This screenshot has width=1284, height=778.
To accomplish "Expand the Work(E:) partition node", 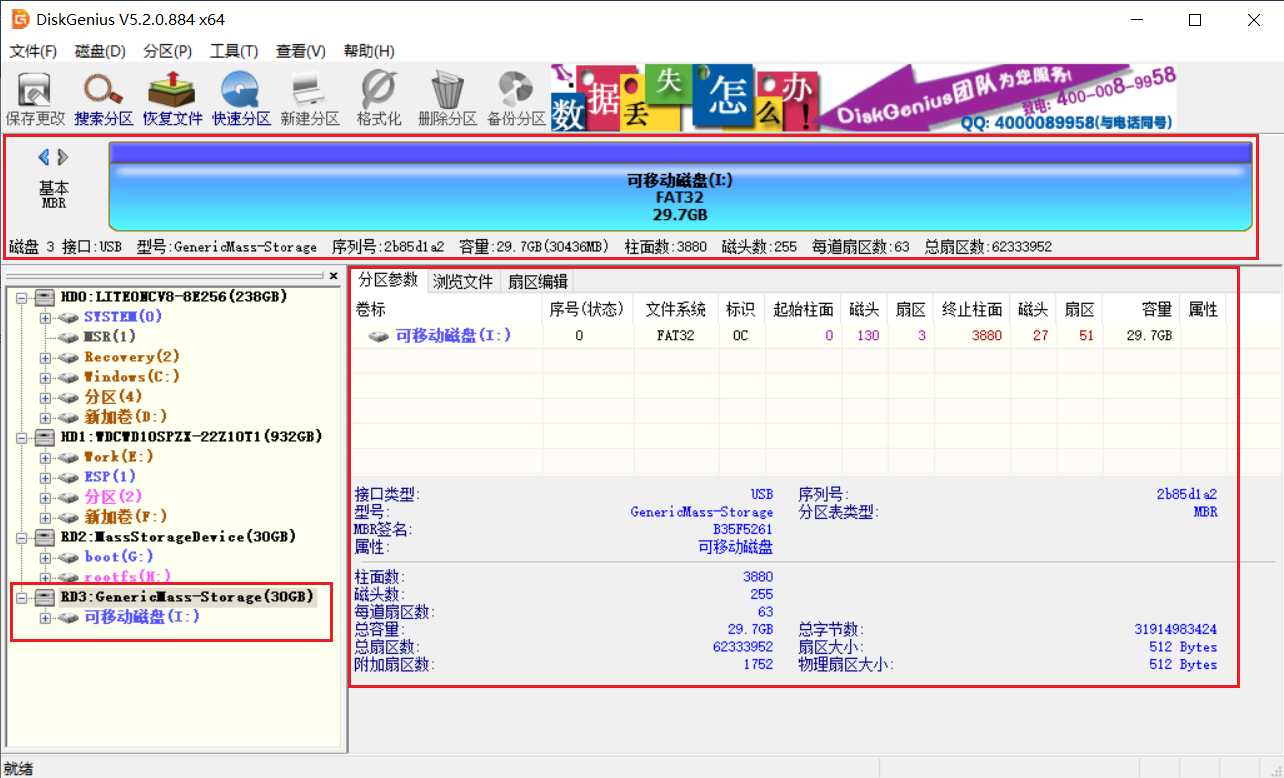I will (45, 457).
